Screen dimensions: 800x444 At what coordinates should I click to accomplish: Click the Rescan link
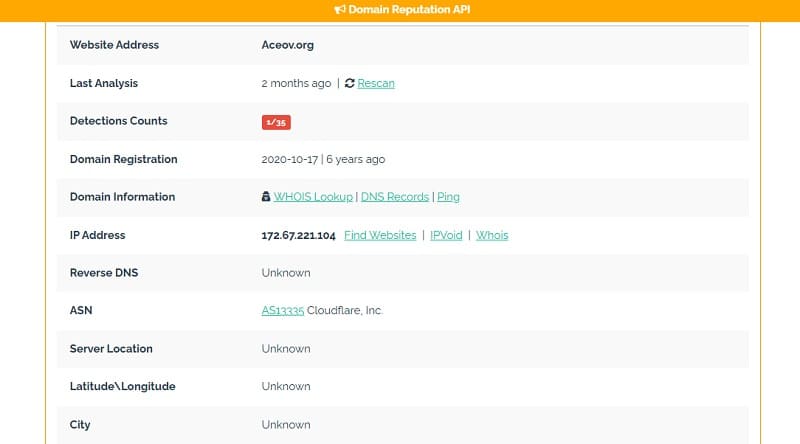[376, 83]
